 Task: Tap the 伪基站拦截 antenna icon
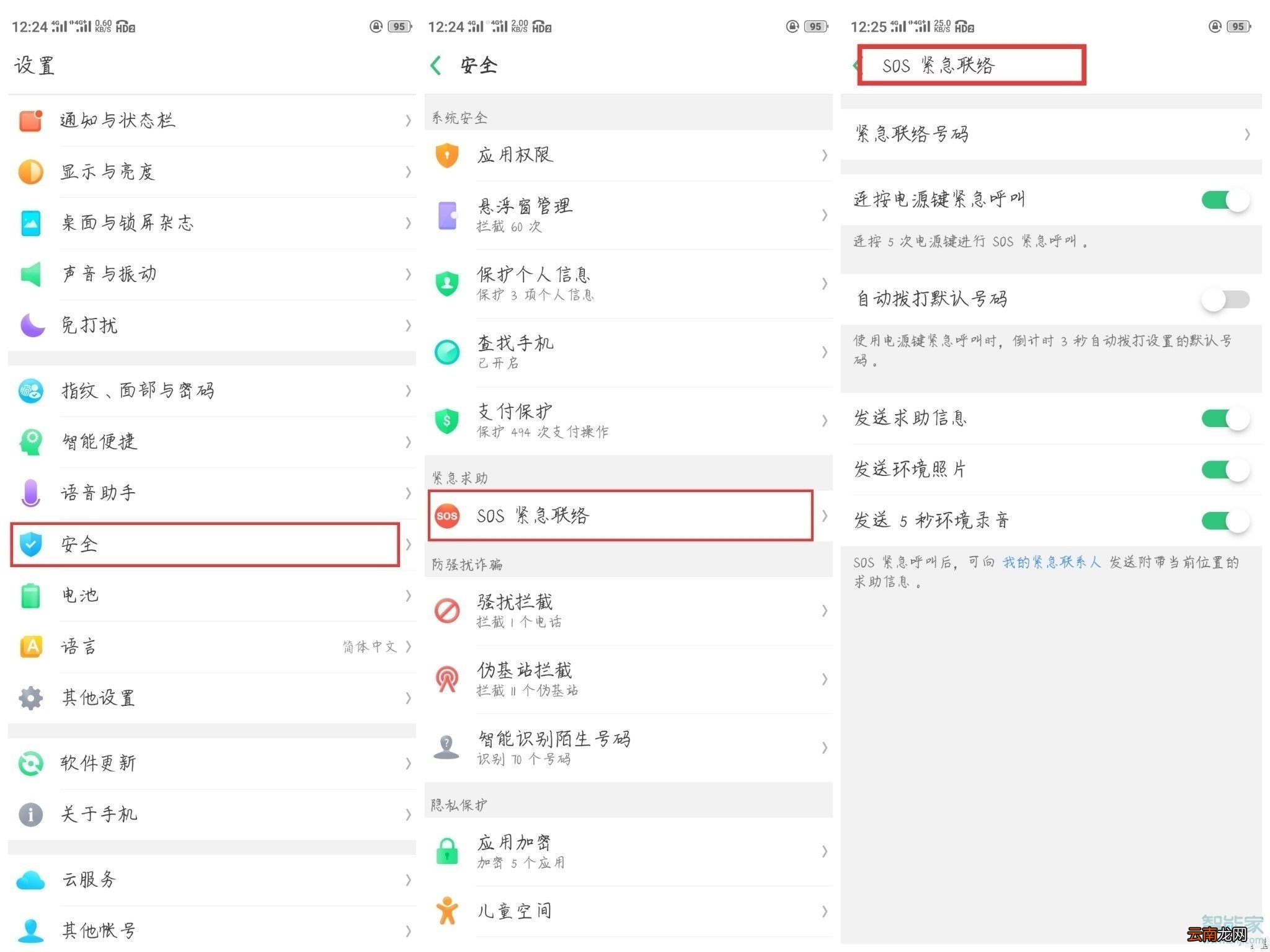click(x=447, y=679)
